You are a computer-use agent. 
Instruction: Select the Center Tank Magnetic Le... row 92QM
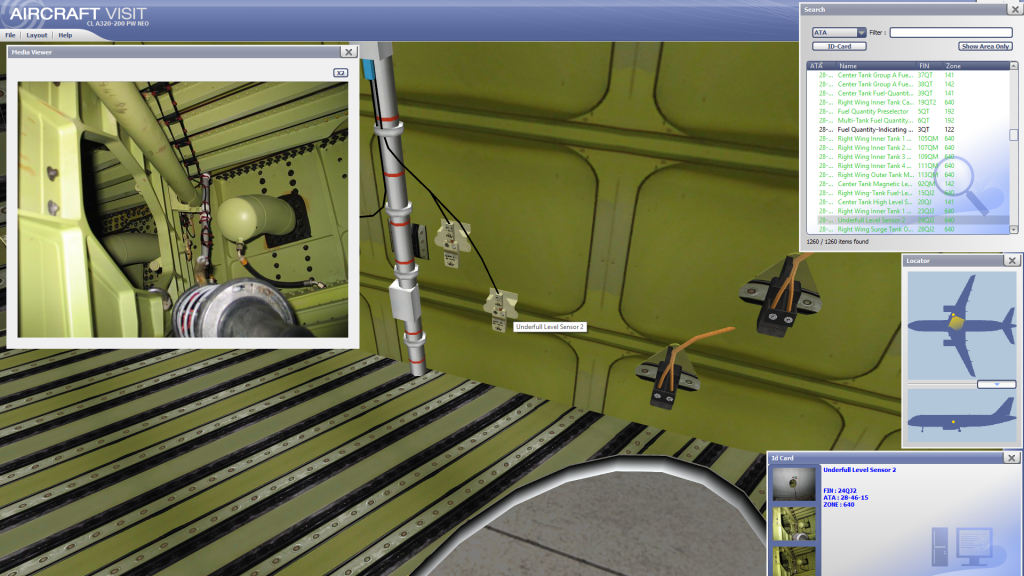(x=908, y=184)
